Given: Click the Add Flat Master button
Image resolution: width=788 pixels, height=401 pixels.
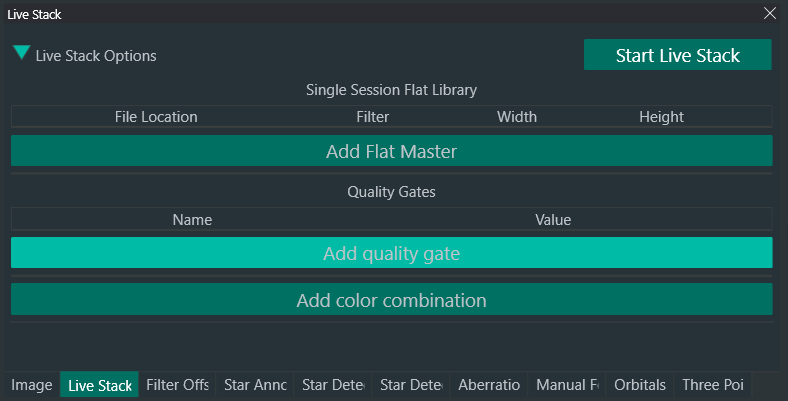Looking at the screenshot, I should click(x=391, y=151).
